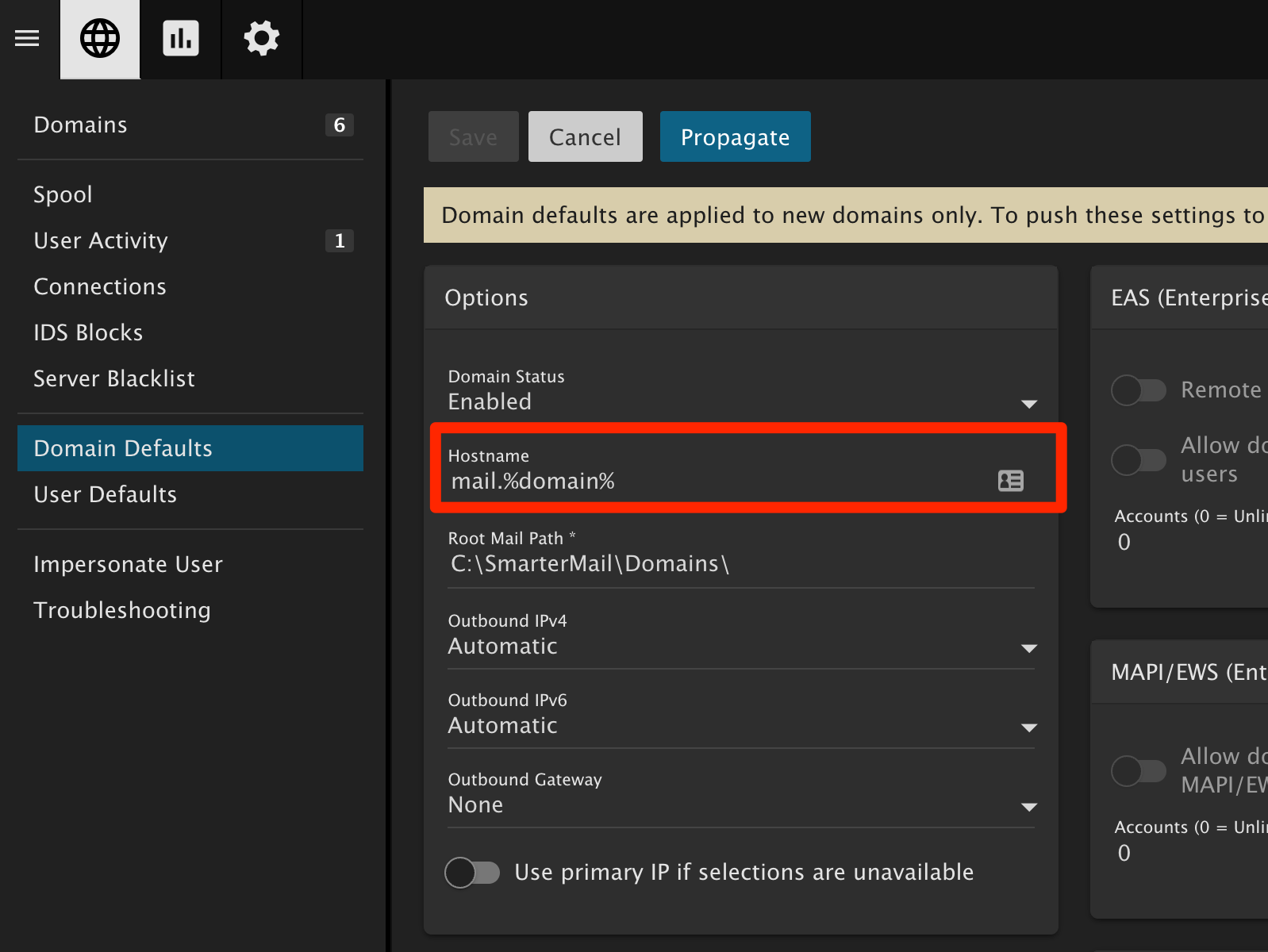1268x952 pixels.
Task: Open the hamburger navigation menu
Action: point(27,38)
